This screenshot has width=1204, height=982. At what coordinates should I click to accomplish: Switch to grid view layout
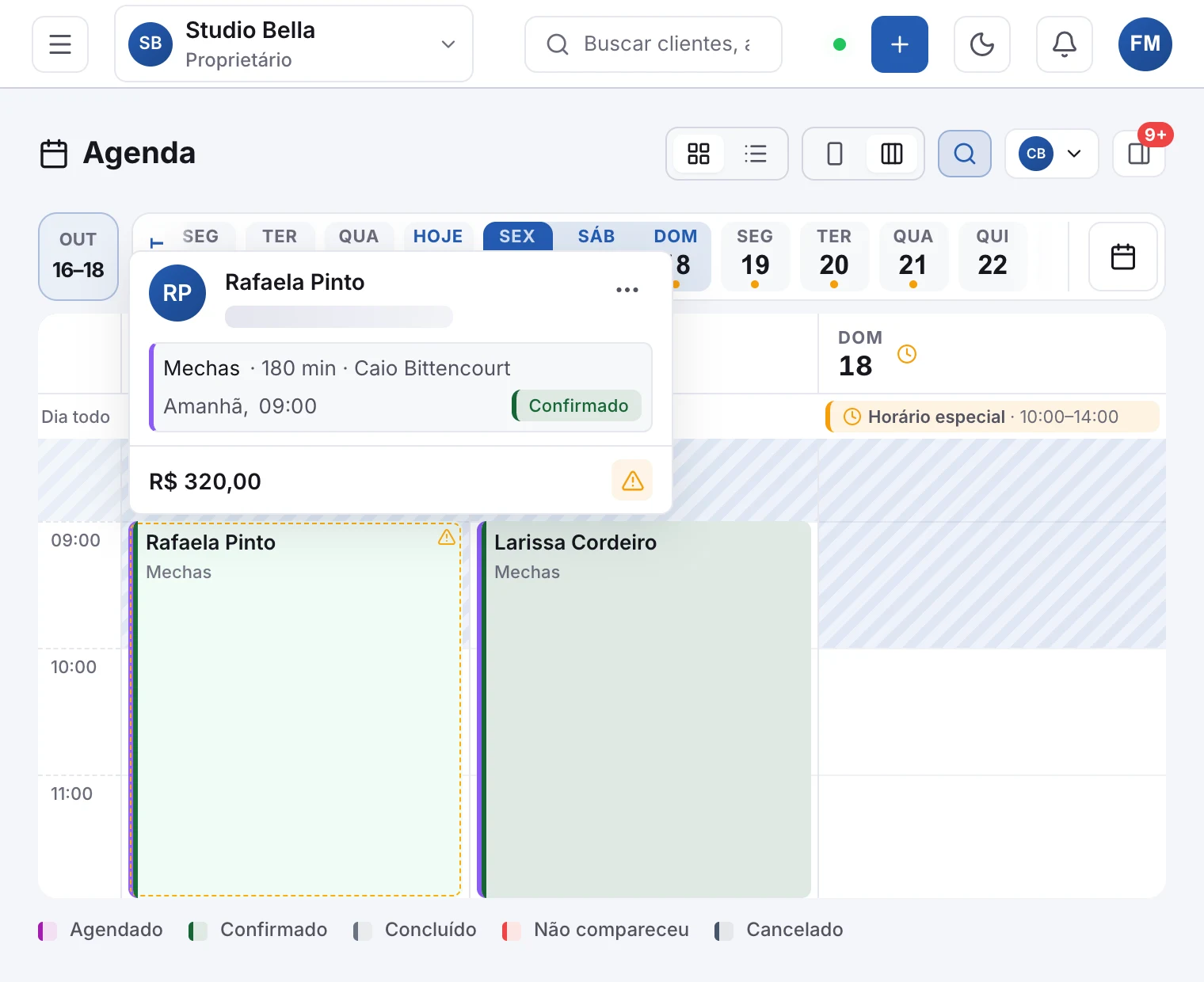pyautogui.click(x=699, y=154)
